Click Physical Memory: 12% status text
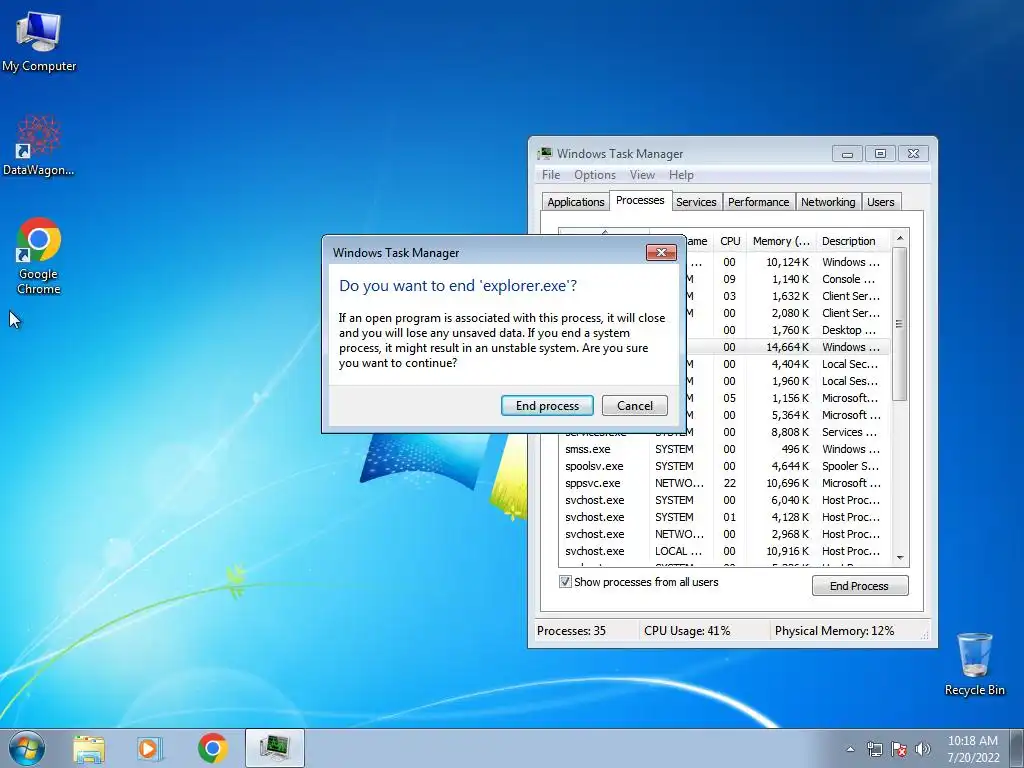 click(835, 631)
